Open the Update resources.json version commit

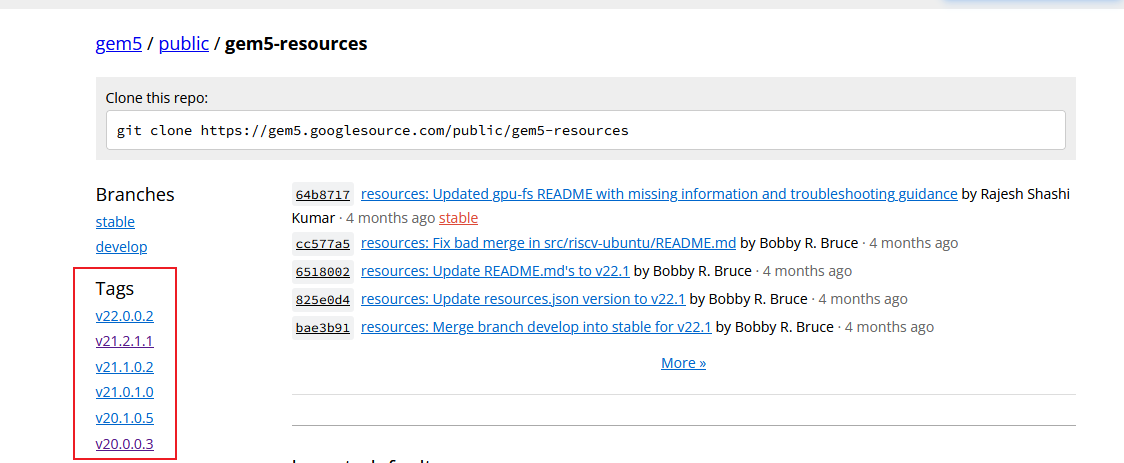[523, 299]
